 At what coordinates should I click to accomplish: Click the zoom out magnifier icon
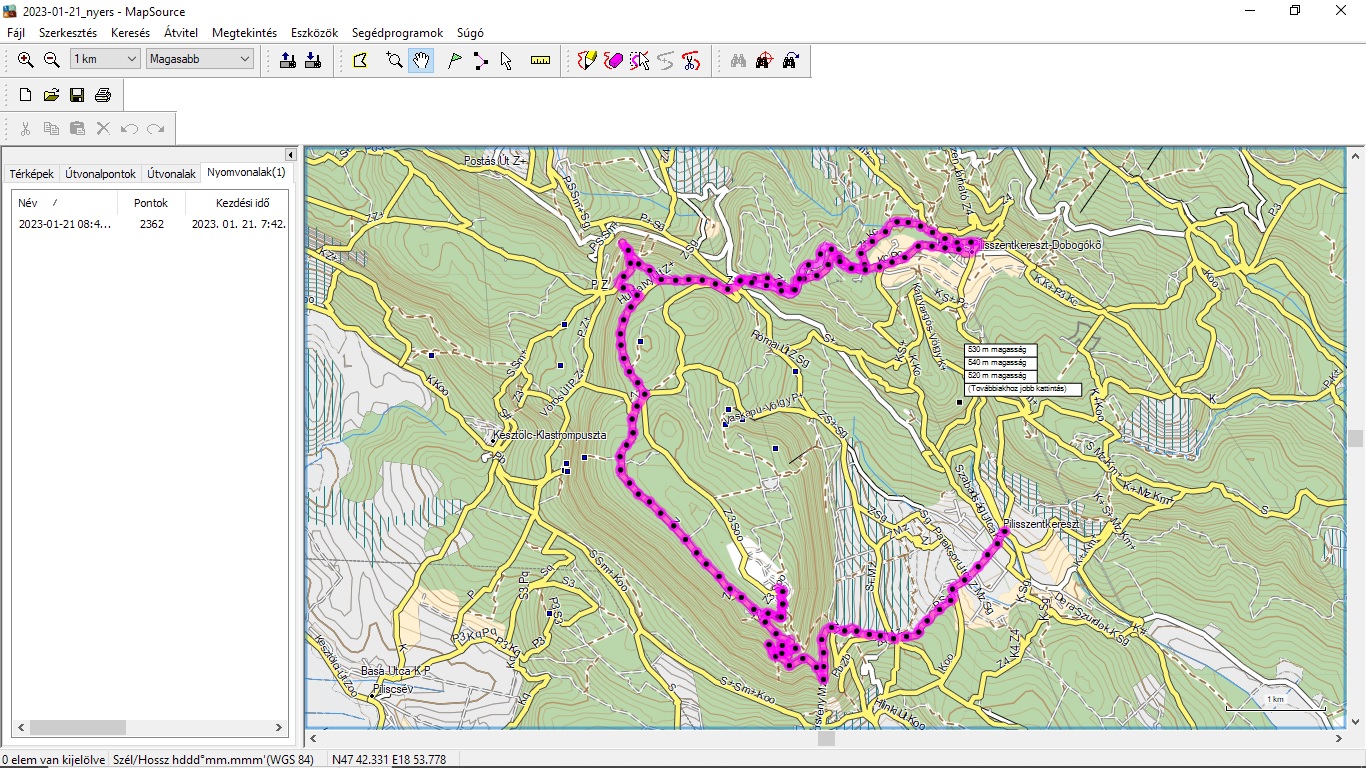tap(52, 60)
